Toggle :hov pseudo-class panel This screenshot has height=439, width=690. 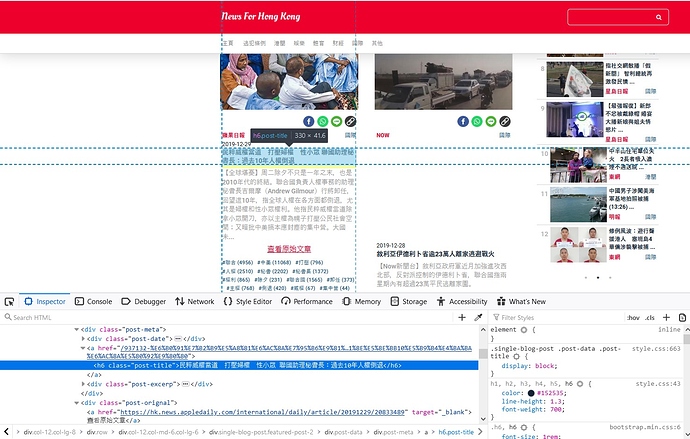click(x=633, y=318)
